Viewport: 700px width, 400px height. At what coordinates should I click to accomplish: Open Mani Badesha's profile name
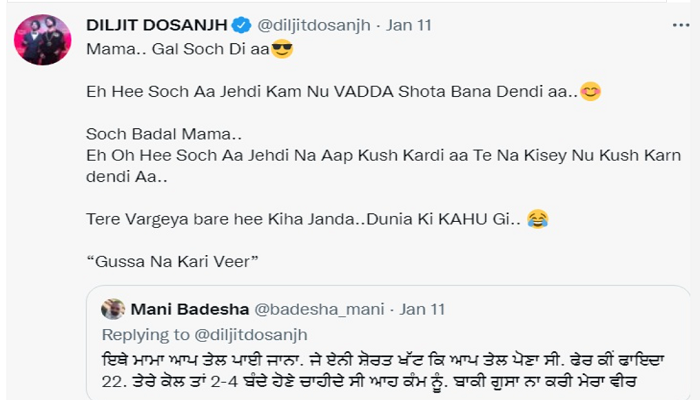click(x=190, y=309)
